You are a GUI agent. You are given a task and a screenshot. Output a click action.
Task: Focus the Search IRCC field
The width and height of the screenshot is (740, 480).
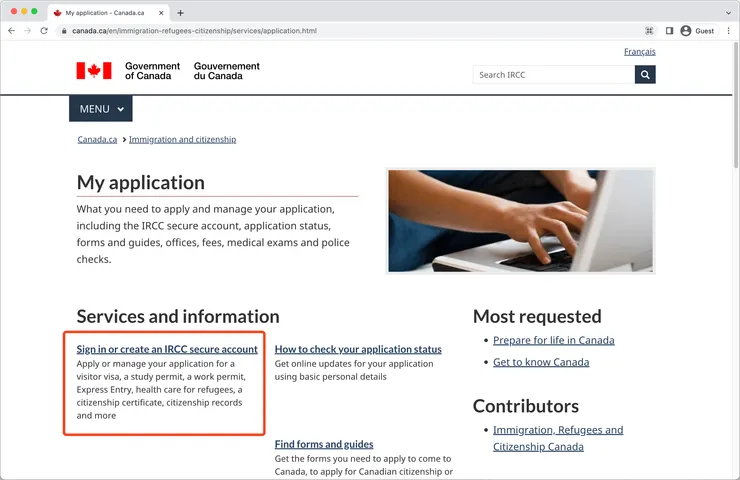554,75
